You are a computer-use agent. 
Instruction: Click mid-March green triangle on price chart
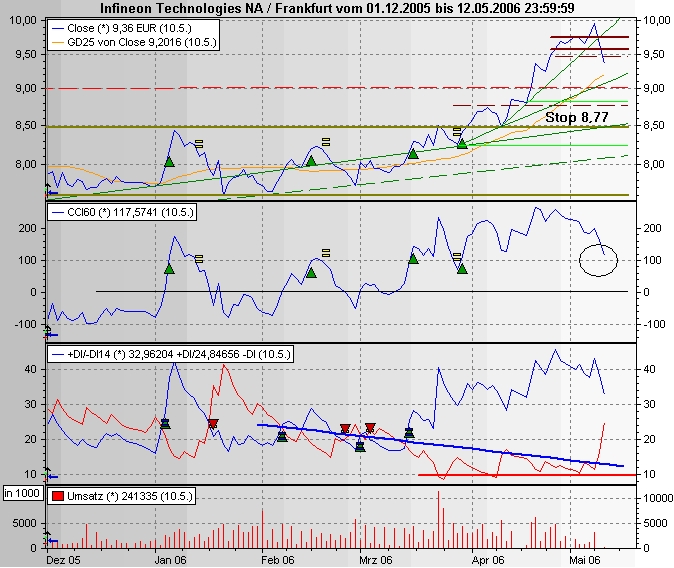(413, 154)
